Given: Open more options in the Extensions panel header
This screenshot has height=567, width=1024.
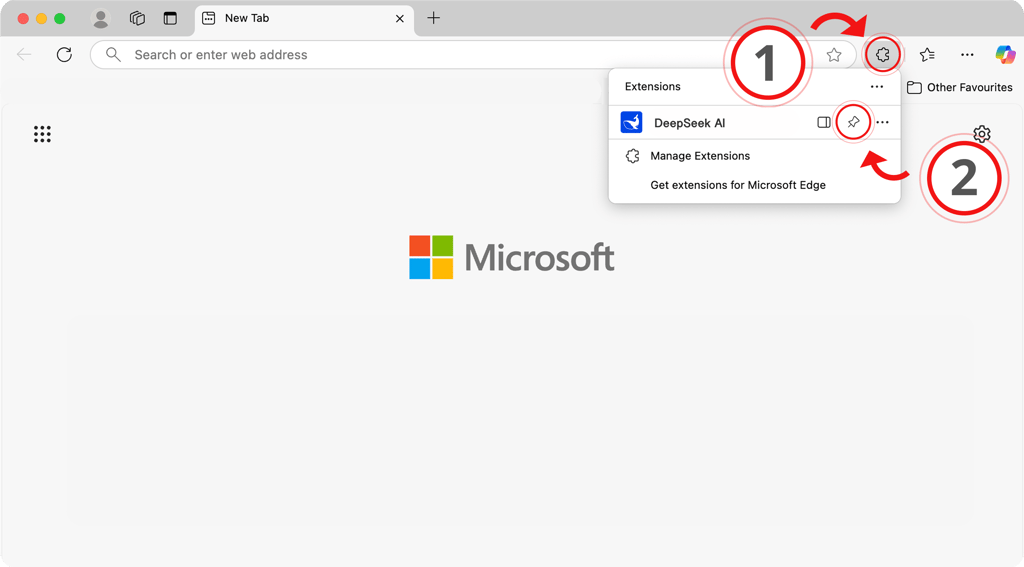Looking at the screenshot, I should [876, 86].
